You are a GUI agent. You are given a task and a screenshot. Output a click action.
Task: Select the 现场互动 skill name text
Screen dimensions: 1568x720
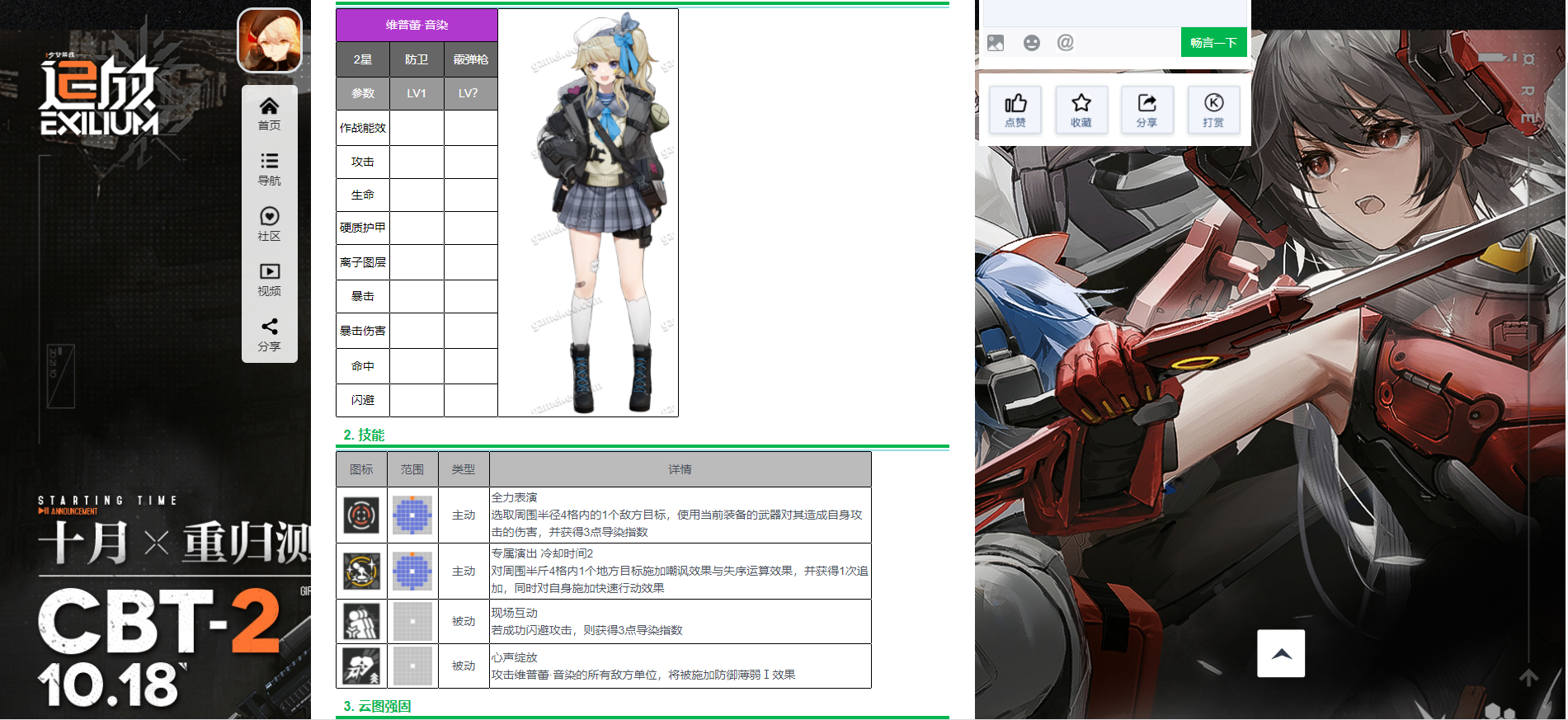coord(515,613)
